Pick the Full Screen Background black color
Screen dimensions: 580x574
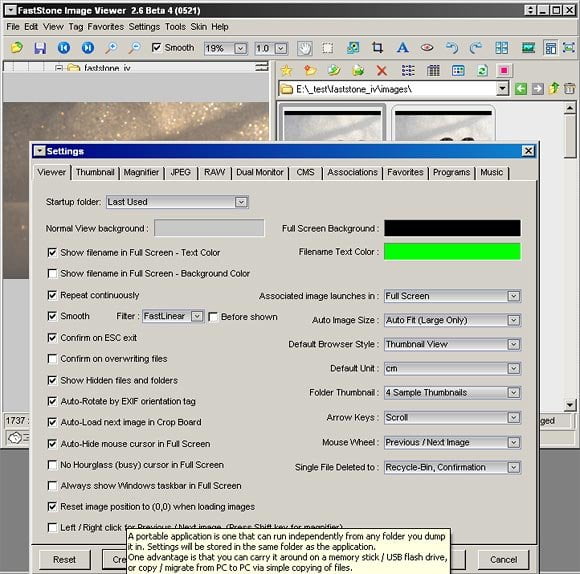click(452, 228)
